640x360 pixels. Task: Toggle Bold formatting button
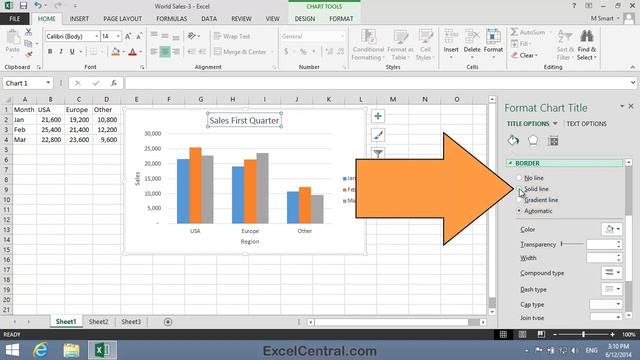coord(50,52)
